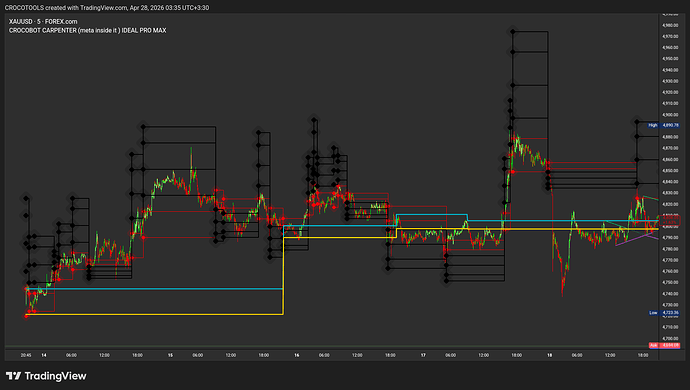Click the Low price label 4,723.36
This screenshot has width=690, height=390.
pyautogui.click(x=664, y=313)
